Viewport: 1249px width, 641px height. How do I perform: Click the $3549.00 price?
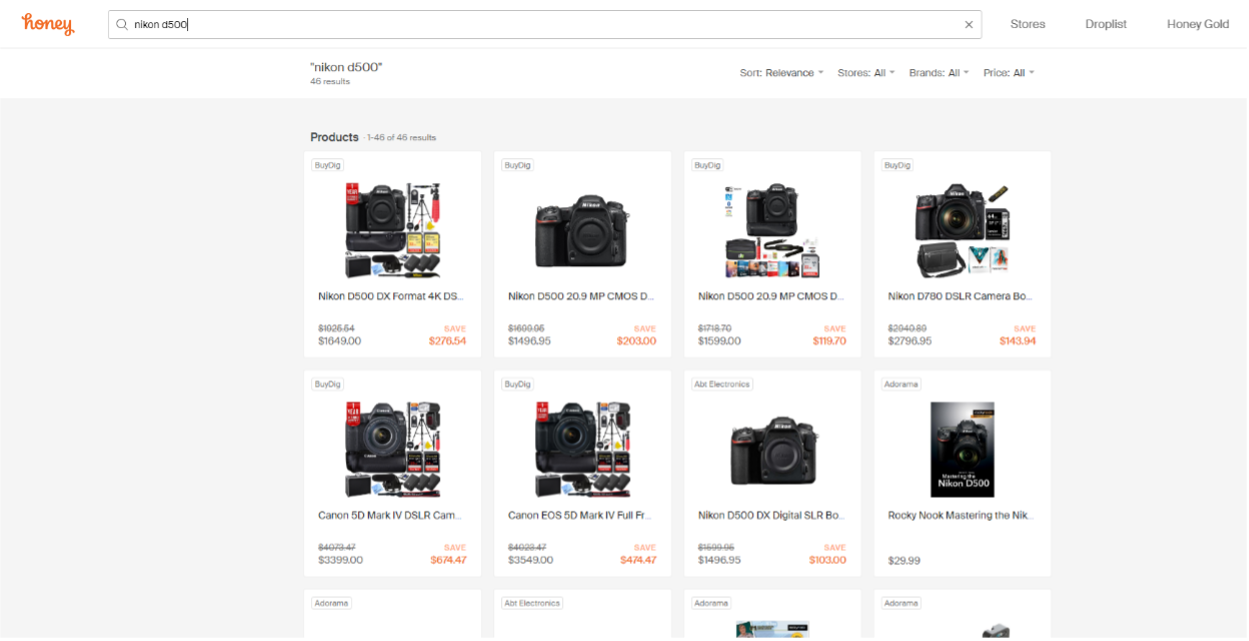[x=531, y=560]
